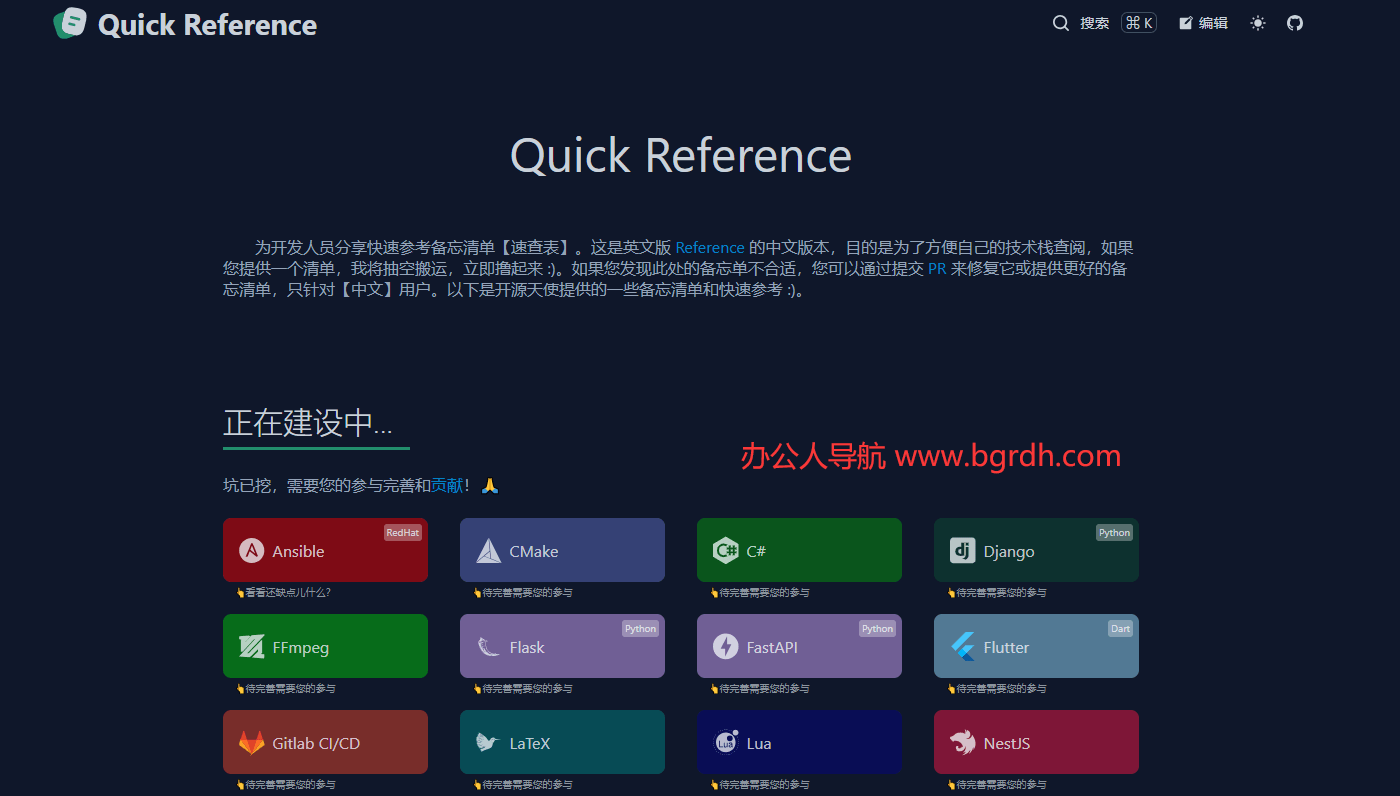Viewport: 1400px width, 796px height.
Task: Open the Flask reference card
Action: [x=562, y=646]
